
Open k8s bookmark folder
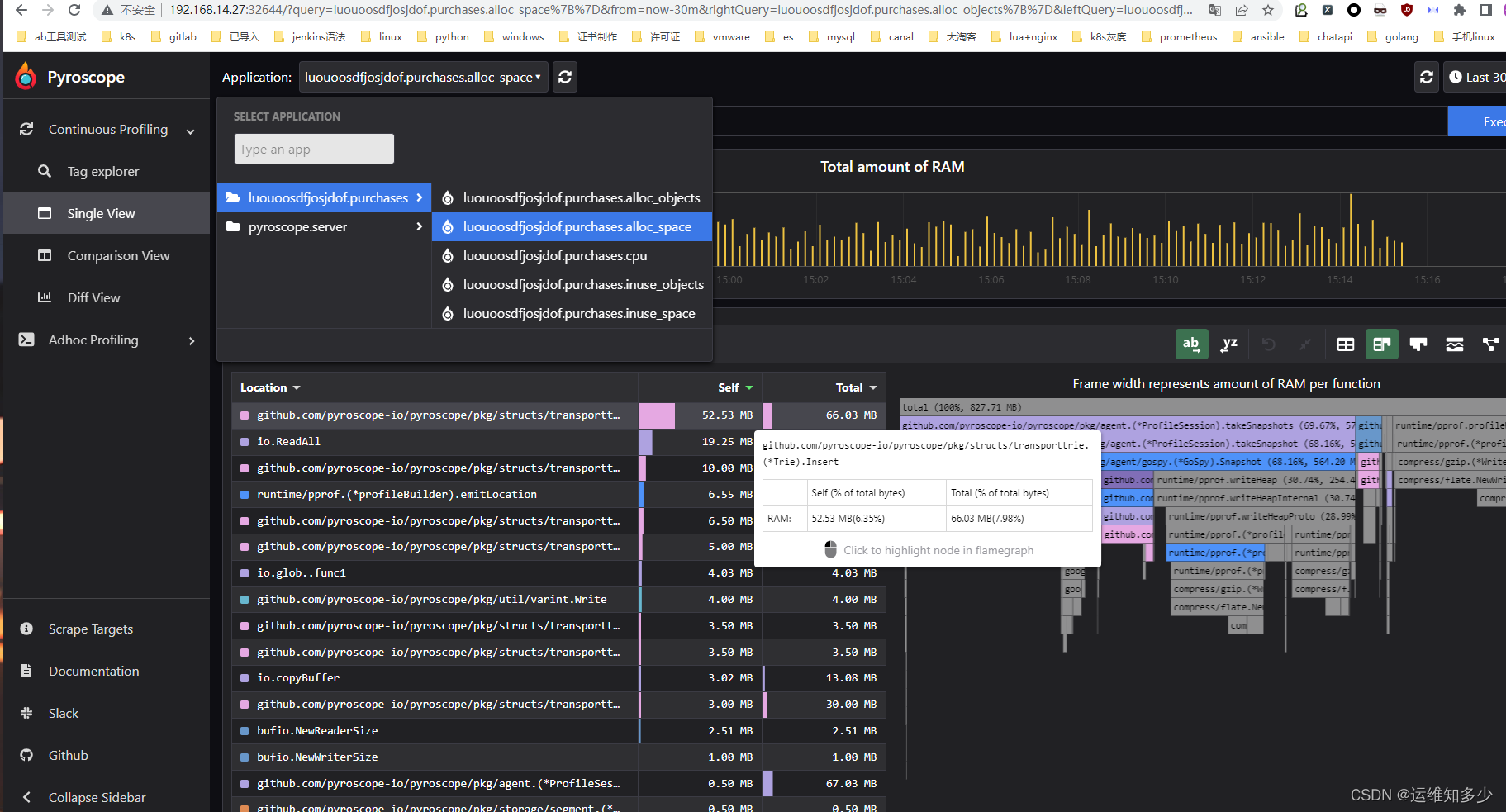[118, 36]
